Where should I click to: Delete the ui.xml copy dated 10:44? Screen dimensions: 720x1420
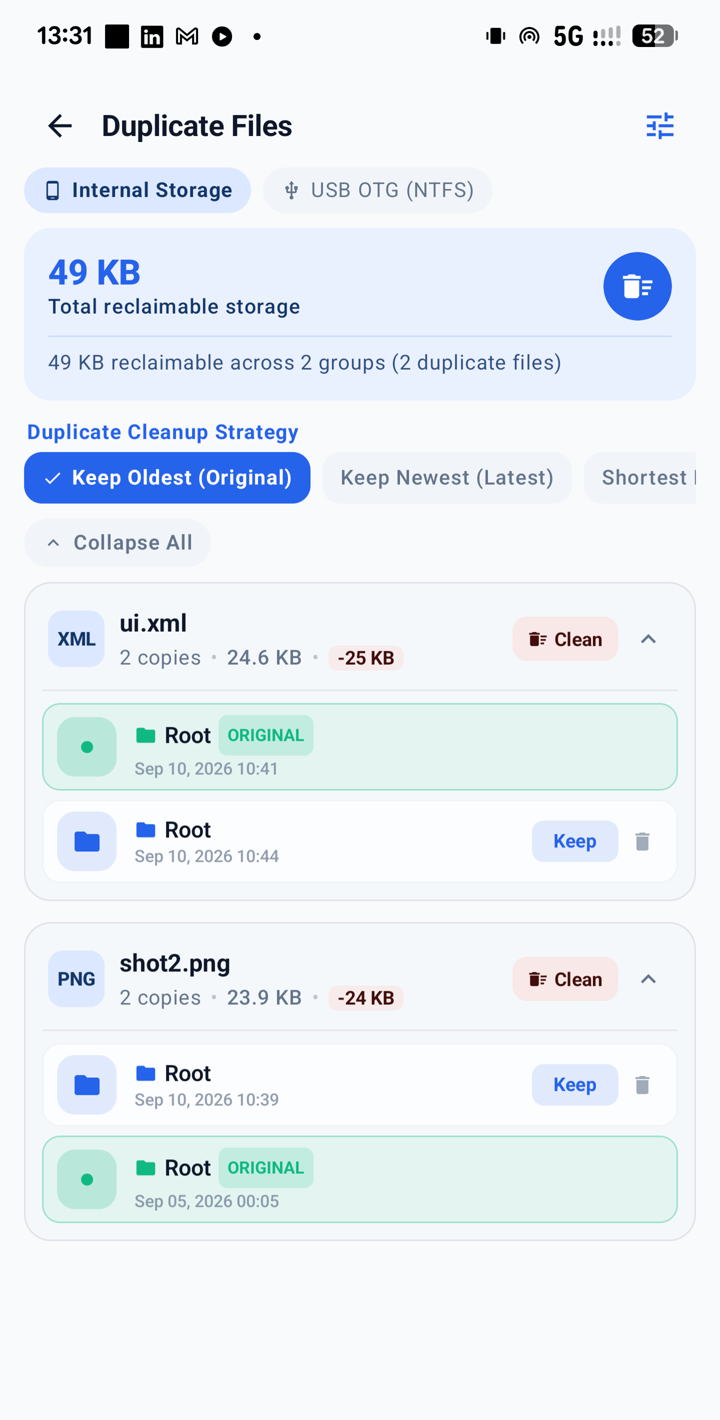click(643, 841)
